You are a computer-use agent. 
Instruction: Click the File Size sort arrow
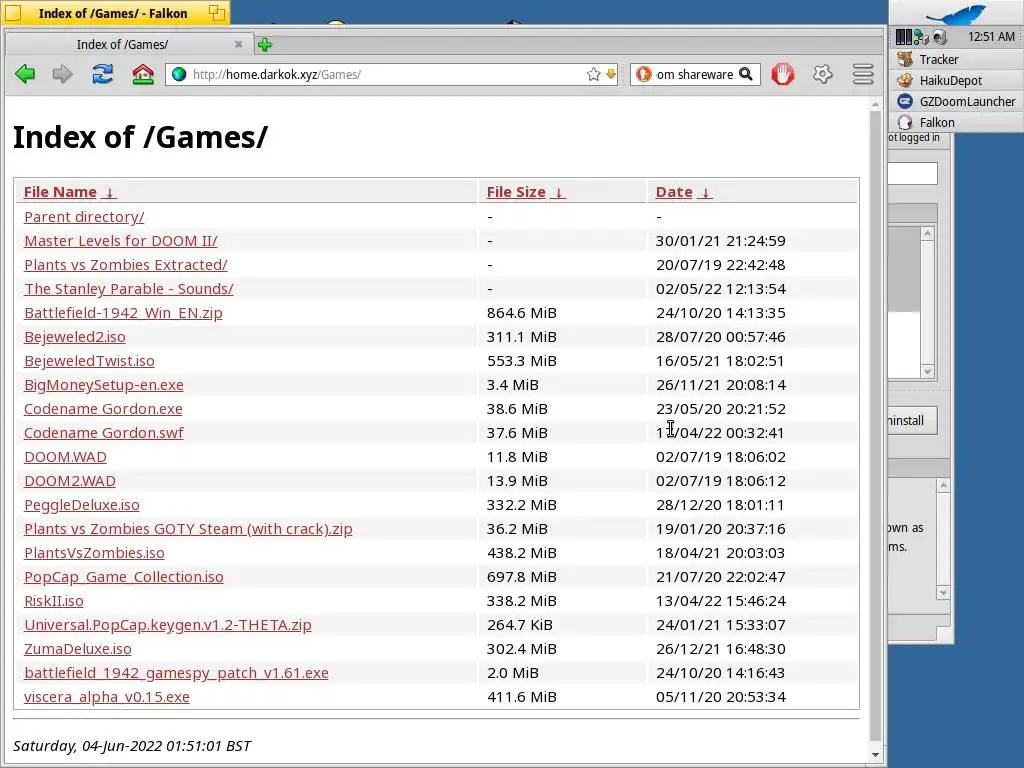tap(558, 193)
